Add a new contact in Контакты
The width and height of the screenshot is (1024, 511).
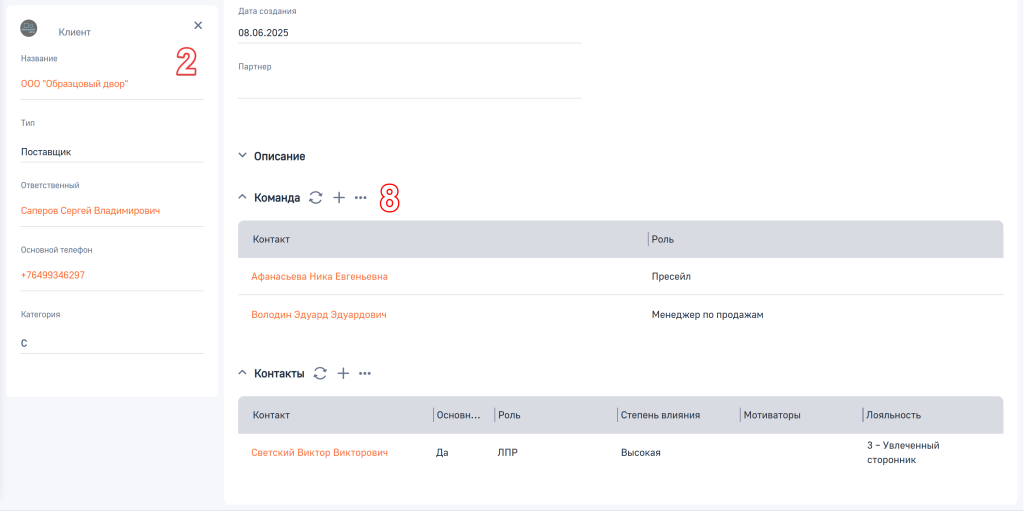343,373
